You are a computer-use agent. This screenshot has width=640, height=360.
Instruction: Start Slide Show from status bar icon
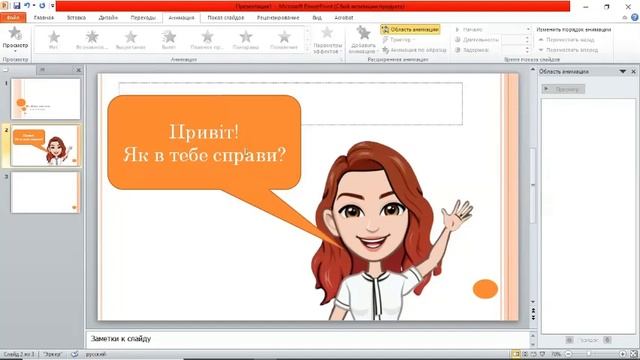[x=542, y=354]
